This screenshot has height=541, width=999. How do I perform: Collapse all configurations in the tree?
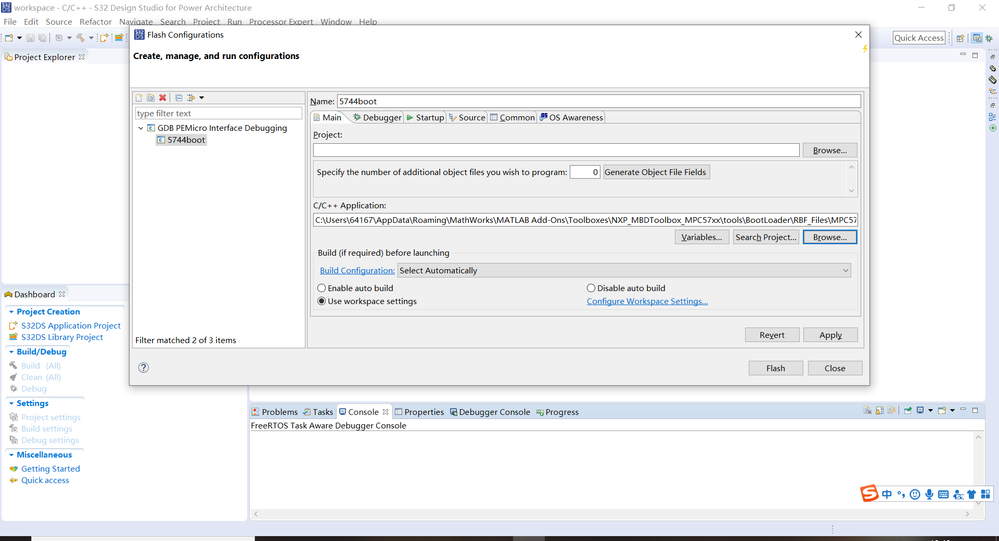click(x=179, y=97)
